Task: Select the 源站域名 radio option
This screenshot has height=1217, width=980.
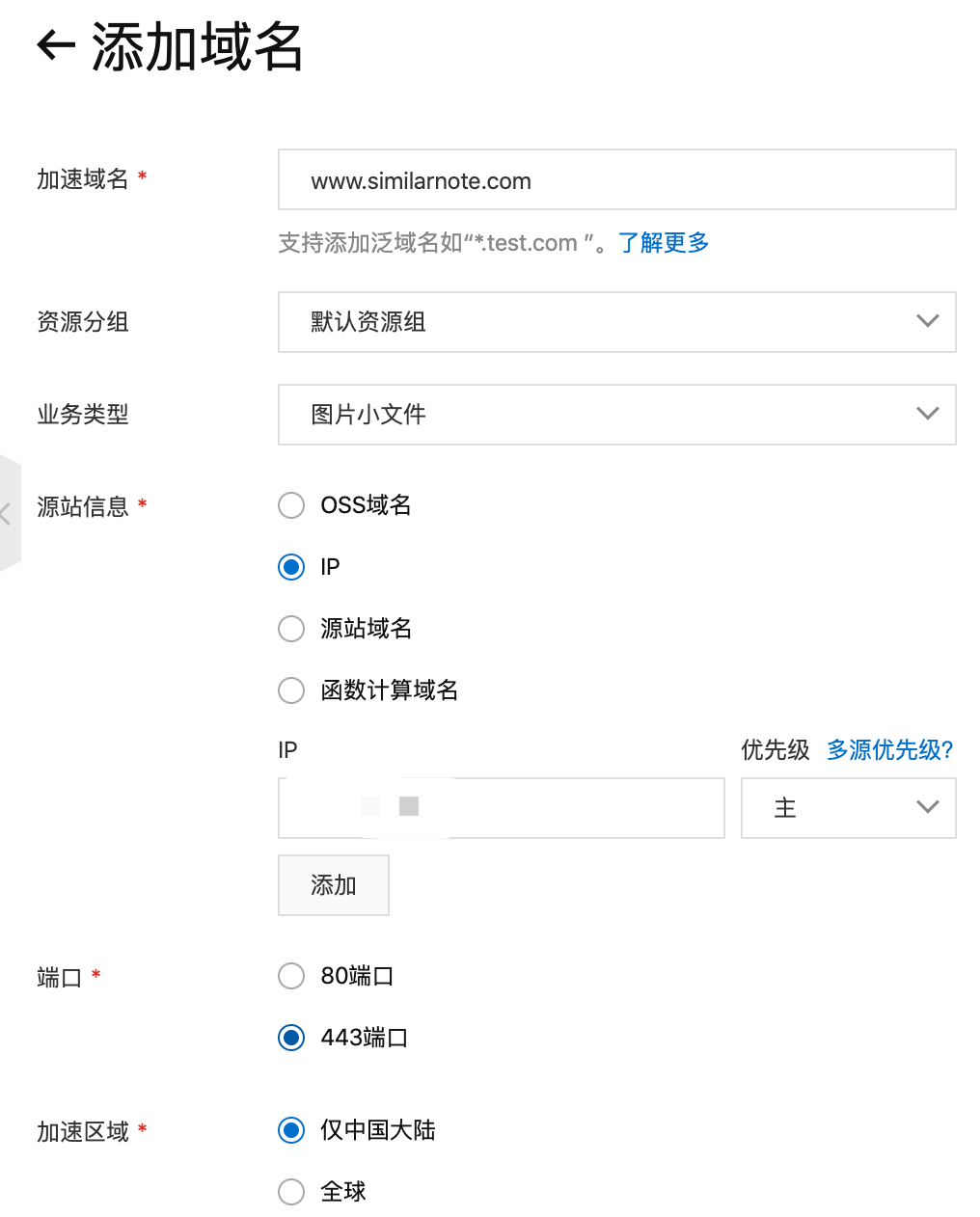Action: [291, 629]
